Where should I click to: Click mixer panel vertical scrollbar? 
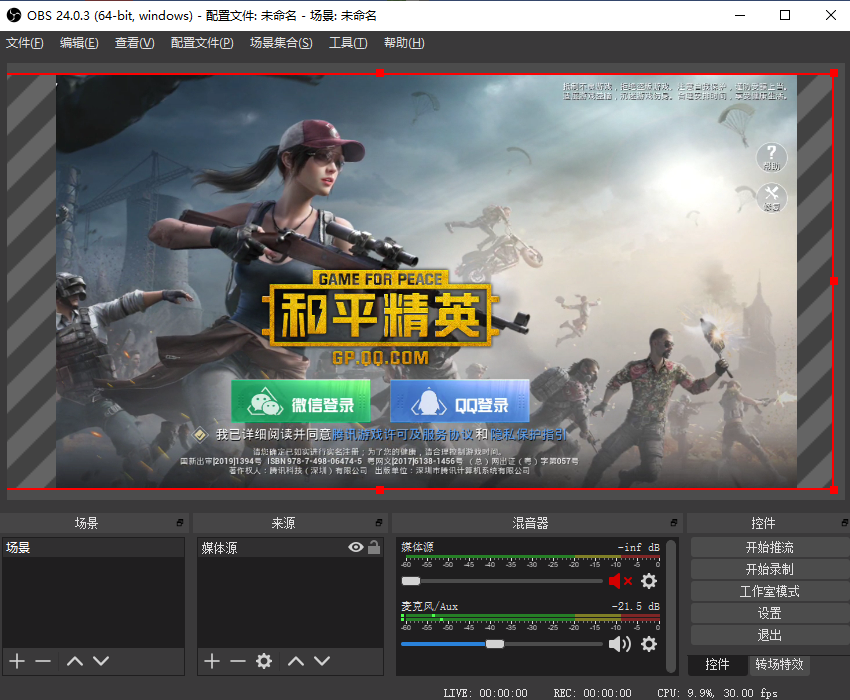click(x=672, y=606)
